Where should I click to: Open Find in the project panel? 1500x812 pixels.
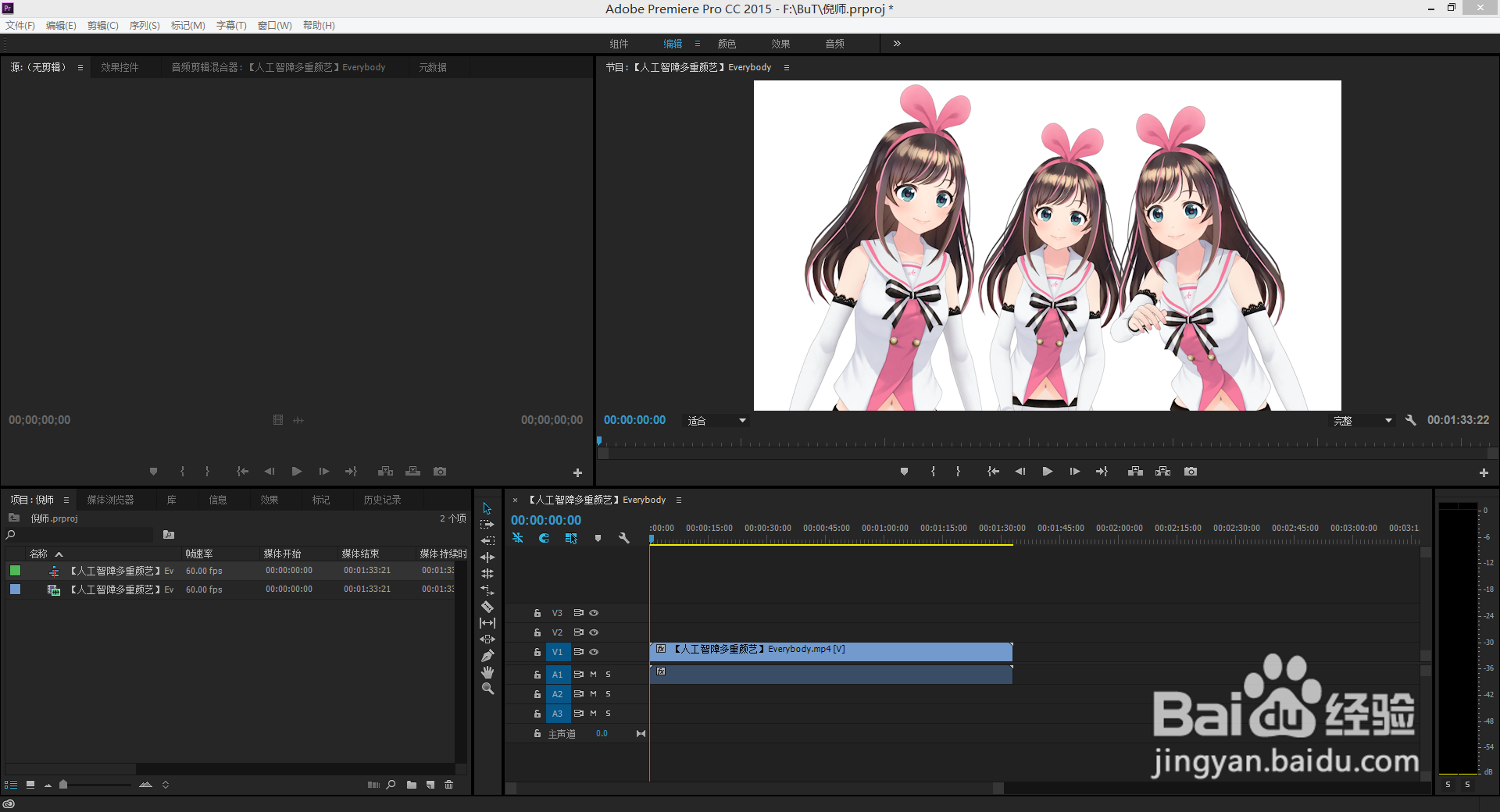pyautogui.click(x=391, y=785)
